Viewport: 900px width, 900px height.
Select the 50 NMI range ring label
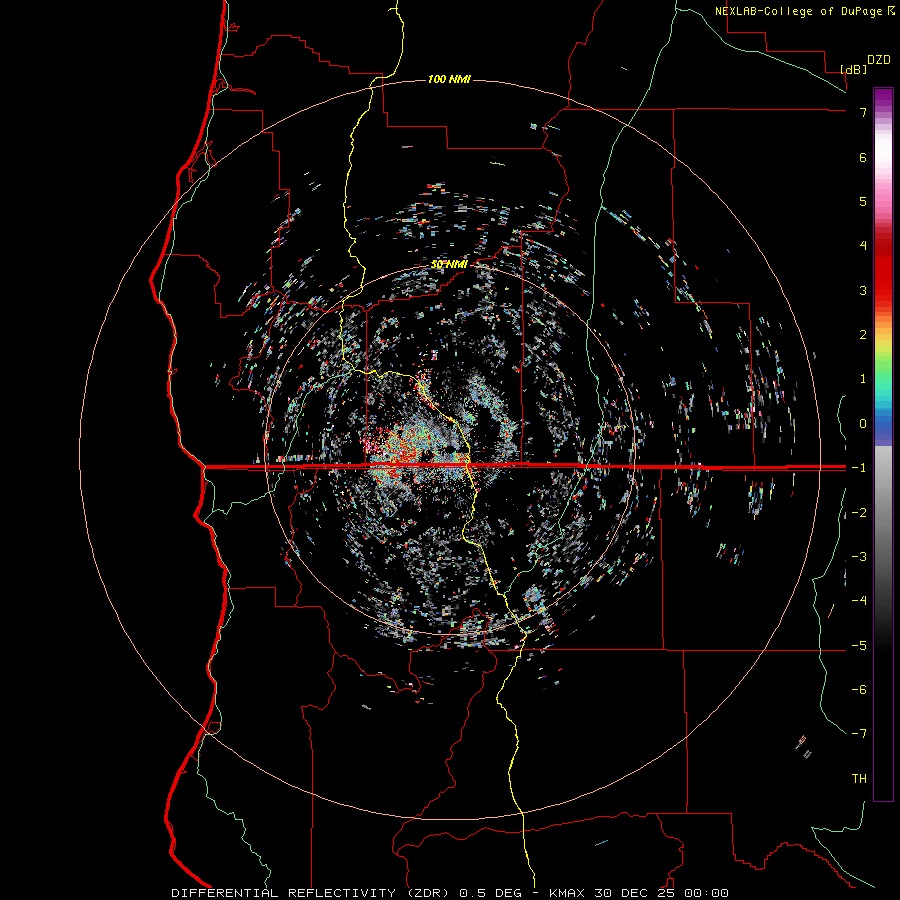tap(449, 264)
